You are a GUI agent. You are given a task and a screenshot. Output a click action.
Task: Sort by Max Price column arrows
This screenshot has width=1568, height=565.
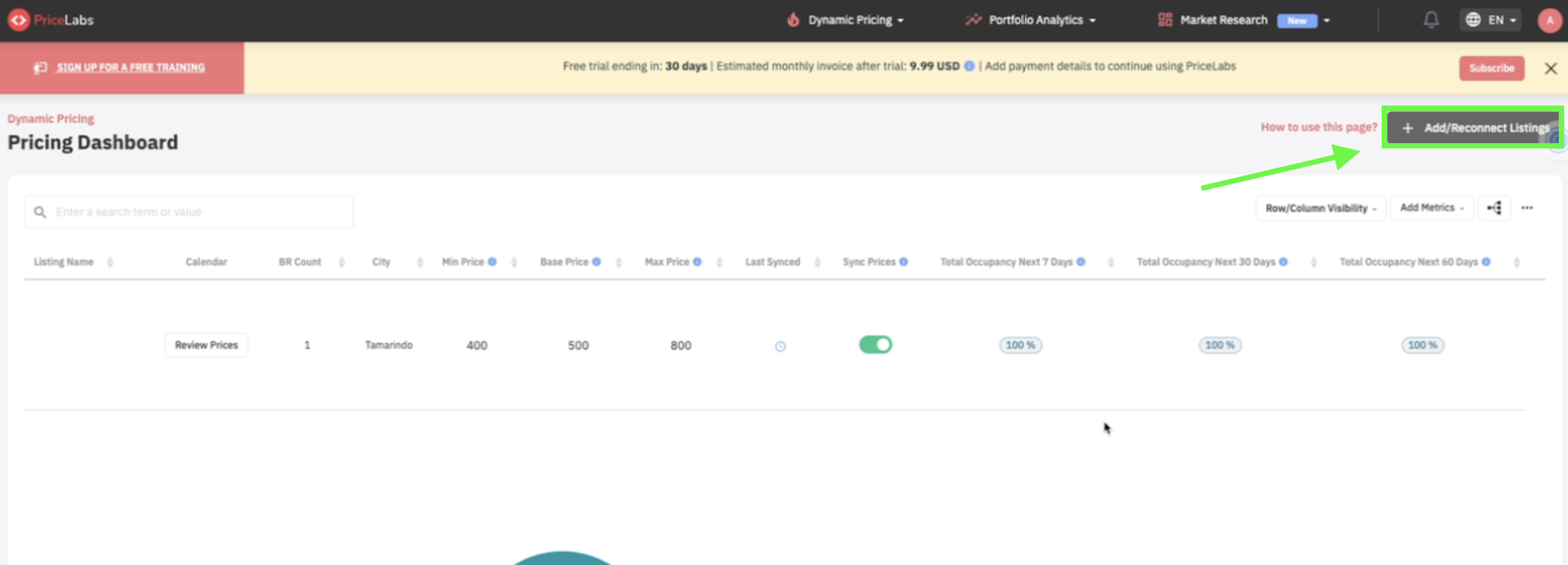pyautogui.click(x=719, y=262)
